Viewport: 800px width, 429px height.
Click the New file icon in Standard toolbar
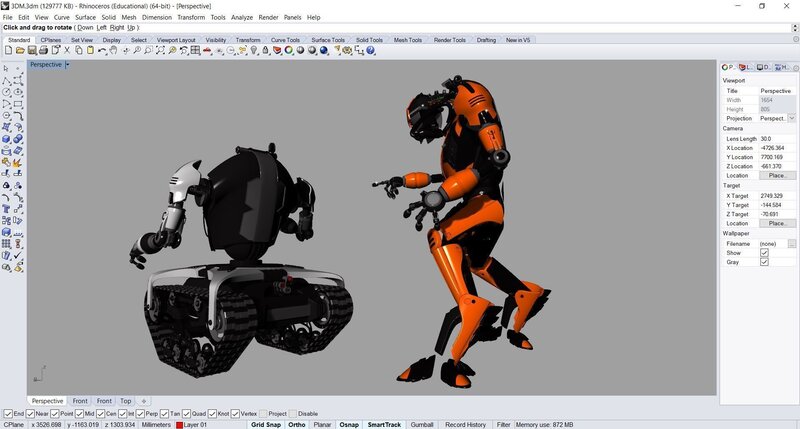(x=7, y=51)
